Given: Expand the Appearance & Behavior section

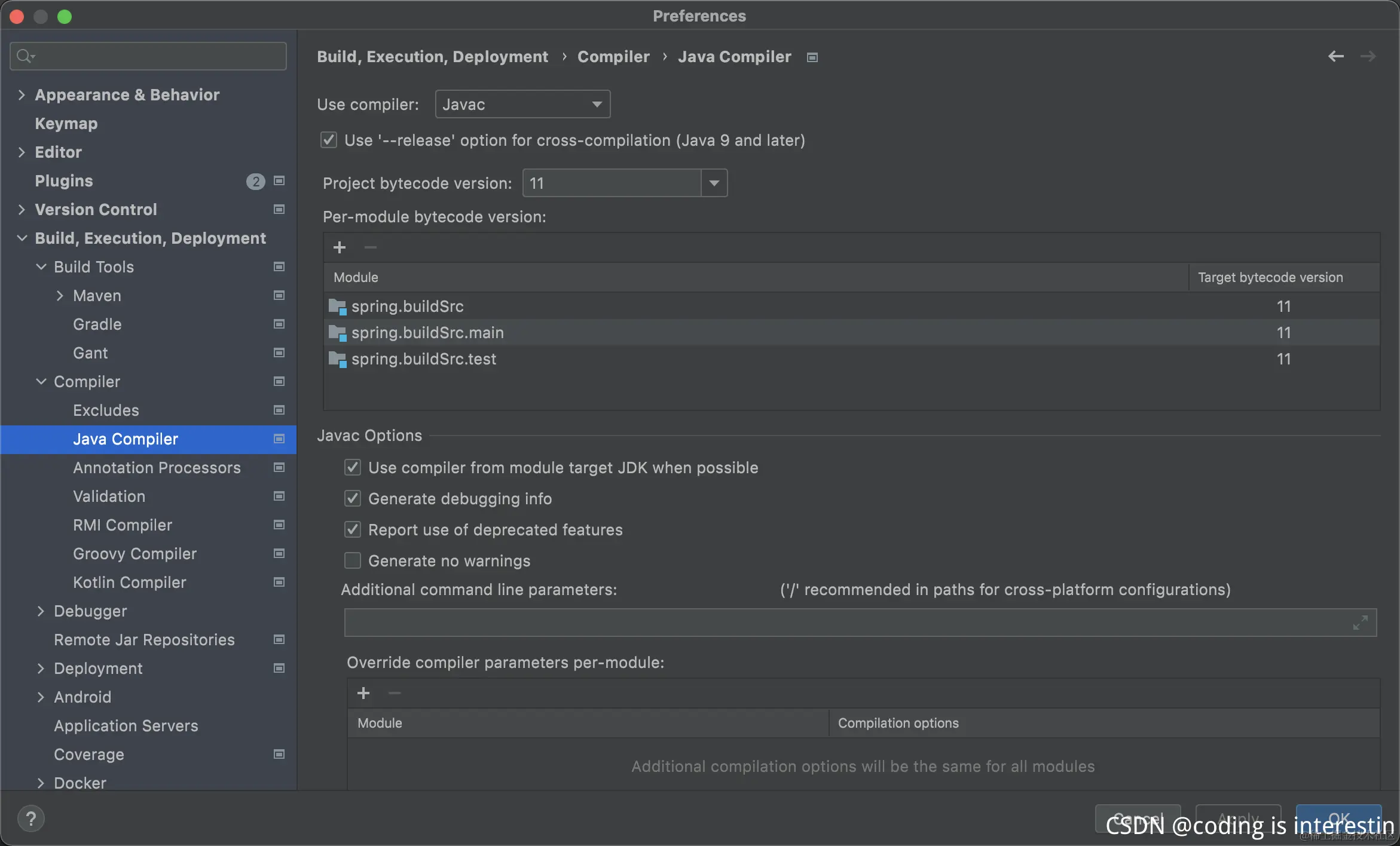Looking at the screenshot, I should pos(22,95).
